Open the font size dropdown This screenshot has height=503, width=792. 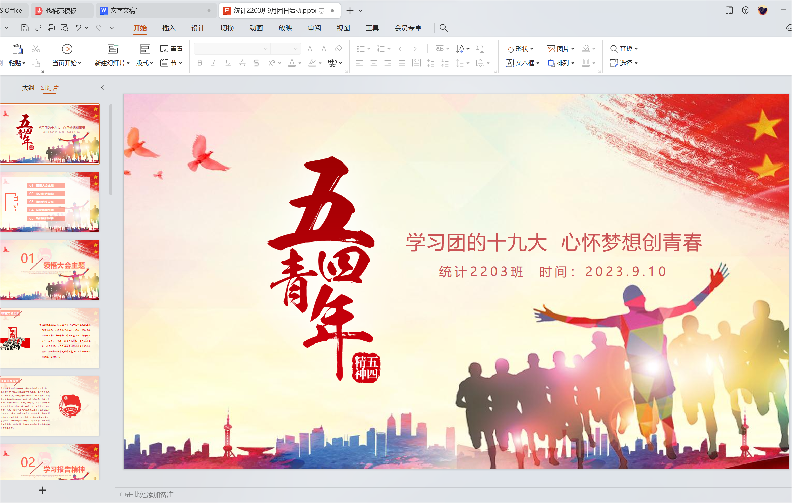click(x=296, y=48)
